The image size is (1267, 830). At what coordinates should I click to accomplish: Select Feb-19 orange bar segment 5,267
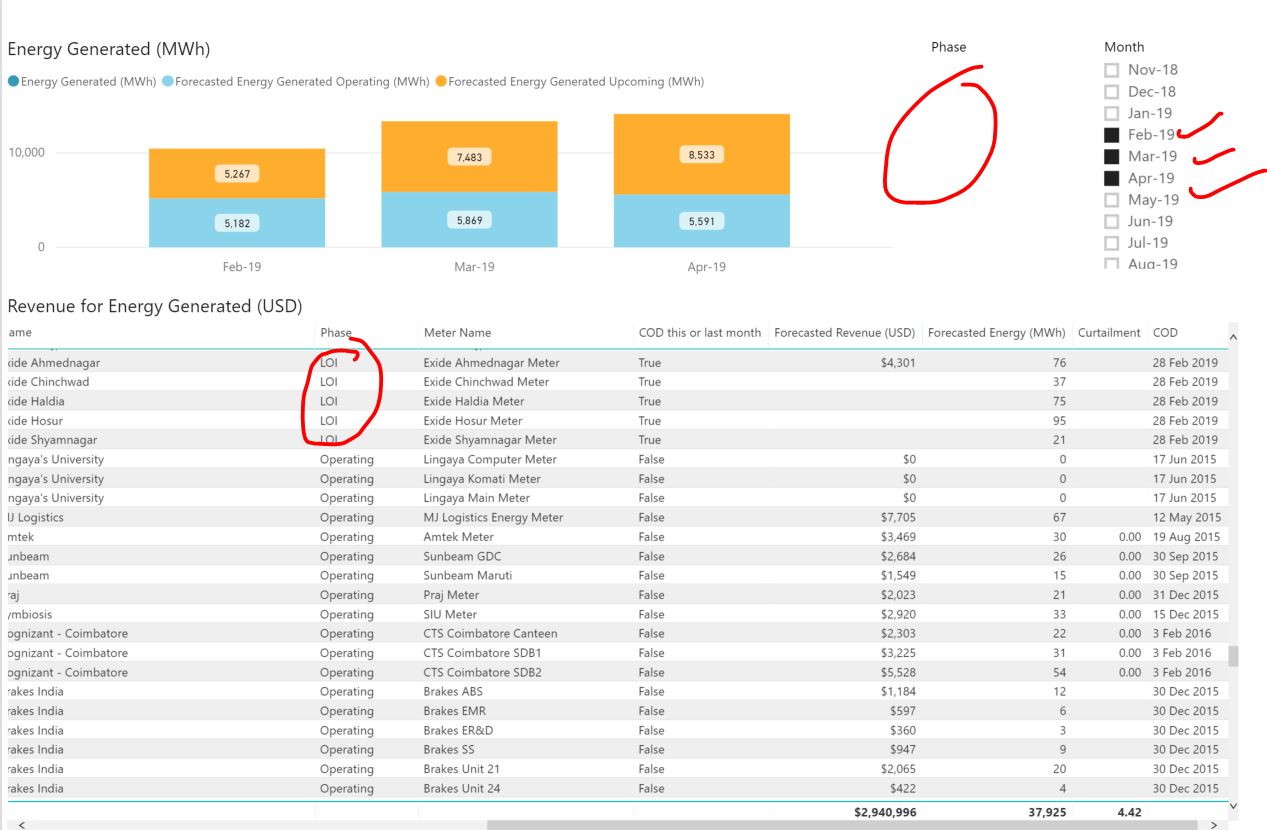pos(237,173)
